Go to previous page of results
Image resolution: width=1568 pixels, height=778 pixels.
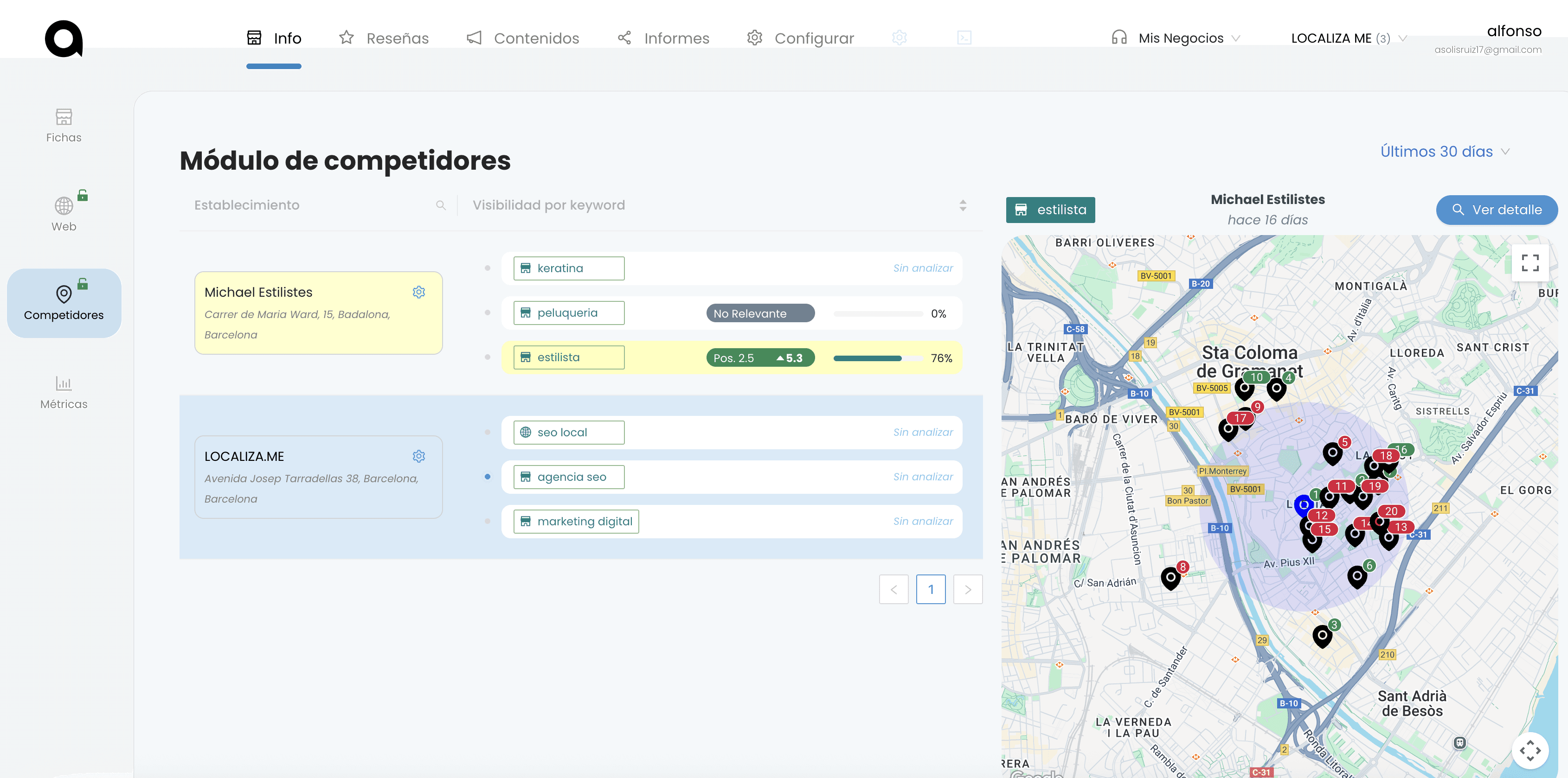click(893, 589)
